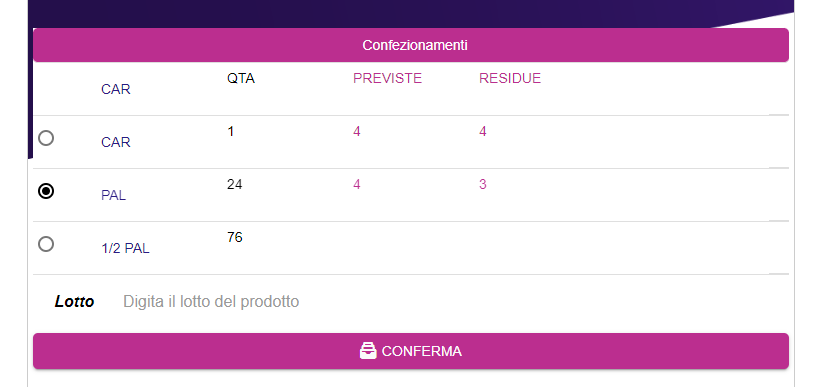Click the quantity 24 in the PAL row
Viewport: 813px width, 387px height.
coord(234,184)
